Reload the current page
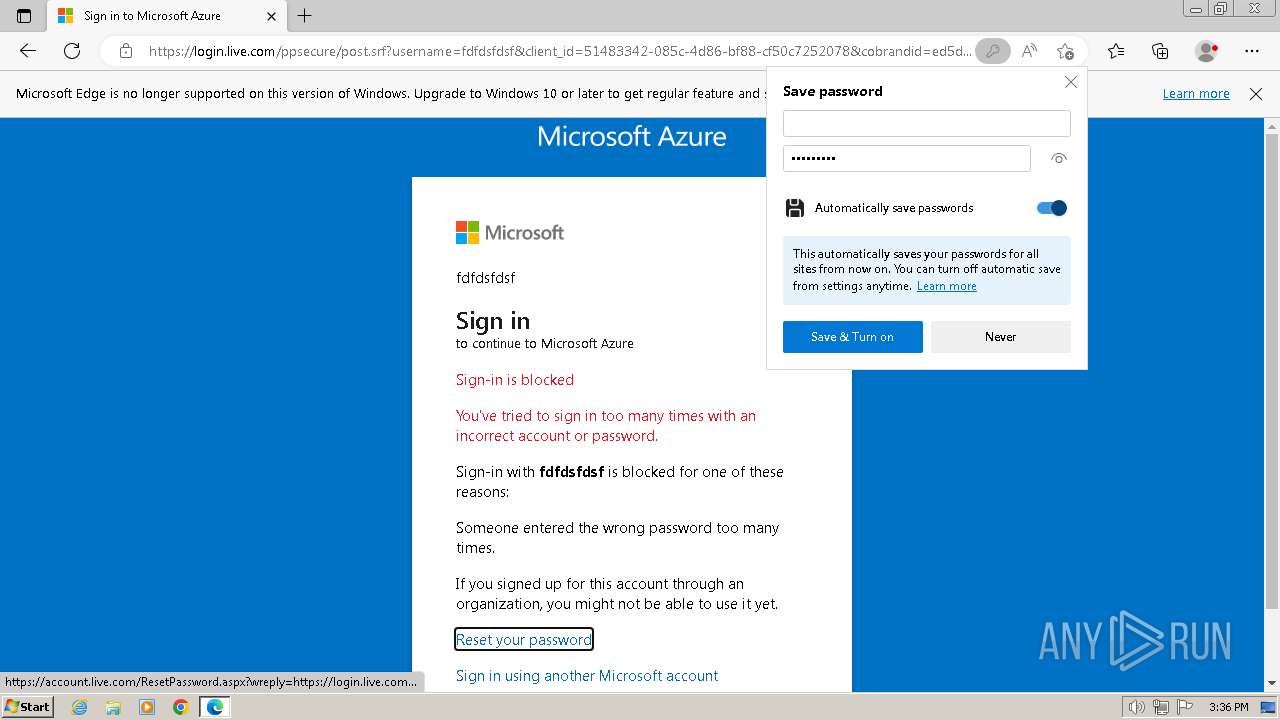The height and width of the screenshot is (720, 1280). (x=72, y=51)
